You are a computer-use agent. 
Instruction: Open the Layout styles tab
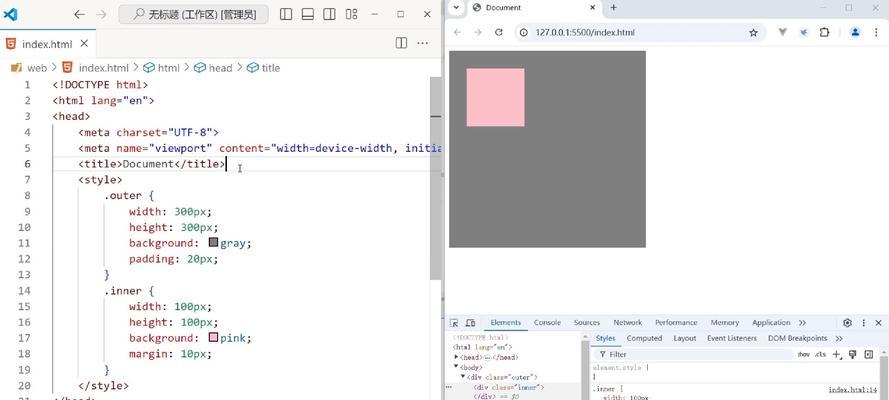point(684,338)
